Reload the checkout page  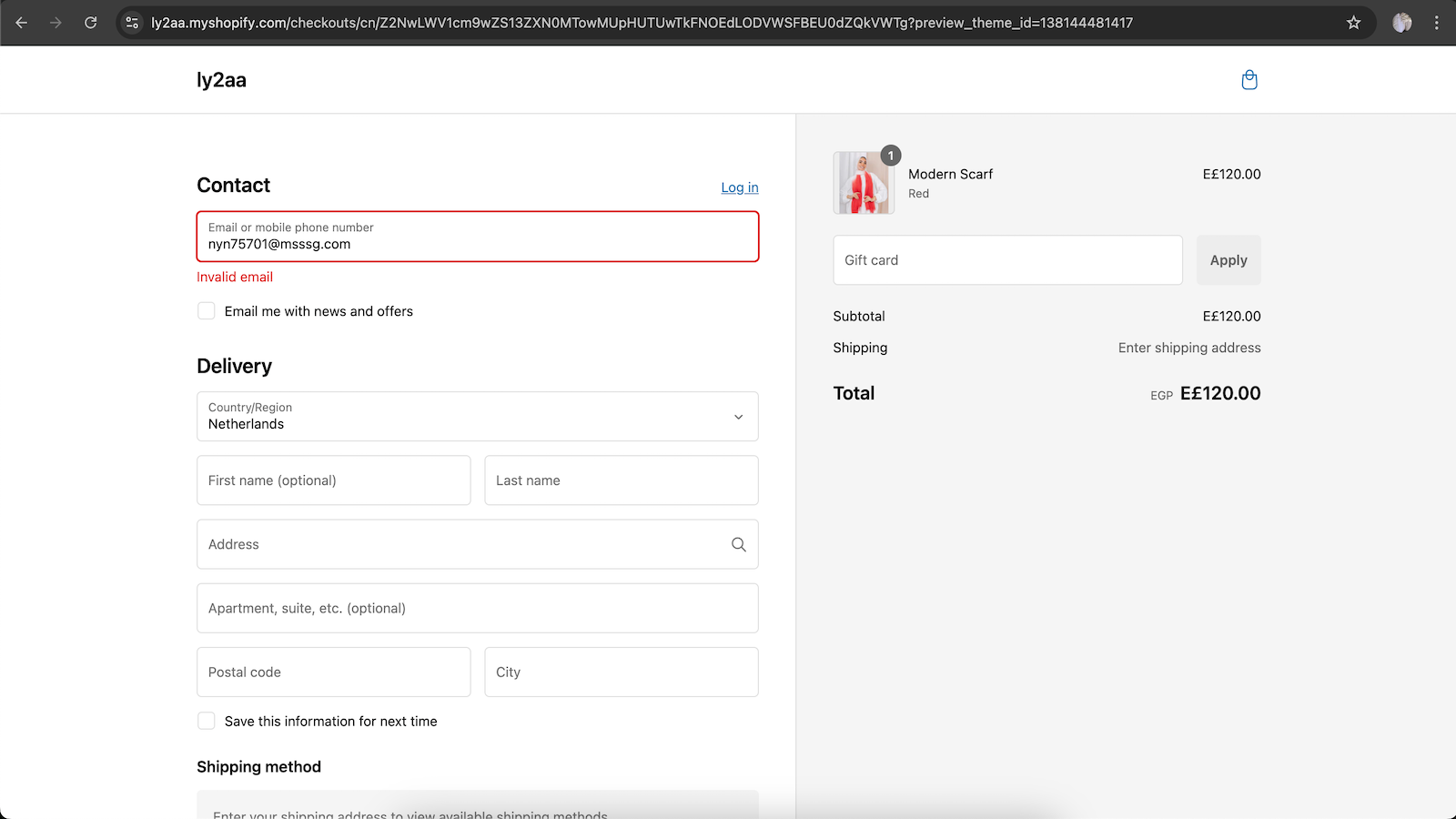(x=91, y=22)
